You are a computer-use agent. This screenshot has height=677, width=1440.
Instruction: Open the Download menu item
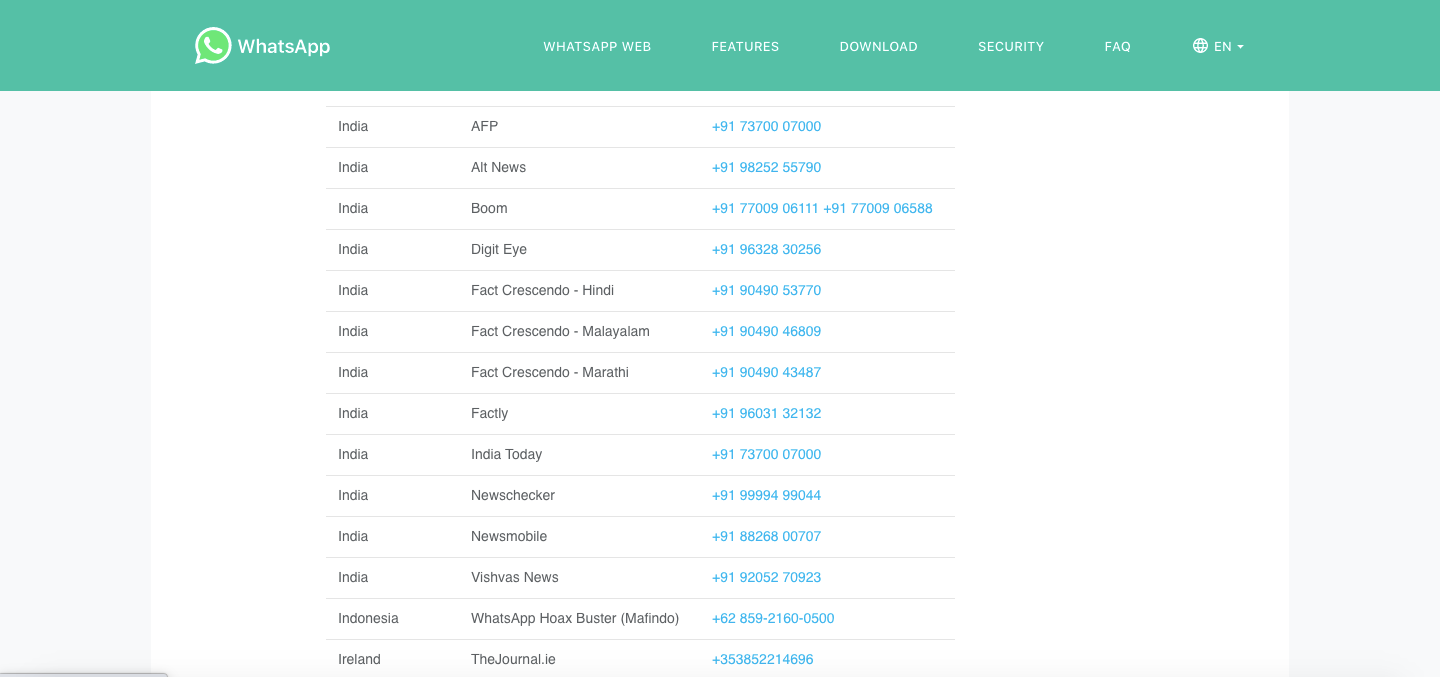pos(878,46)
